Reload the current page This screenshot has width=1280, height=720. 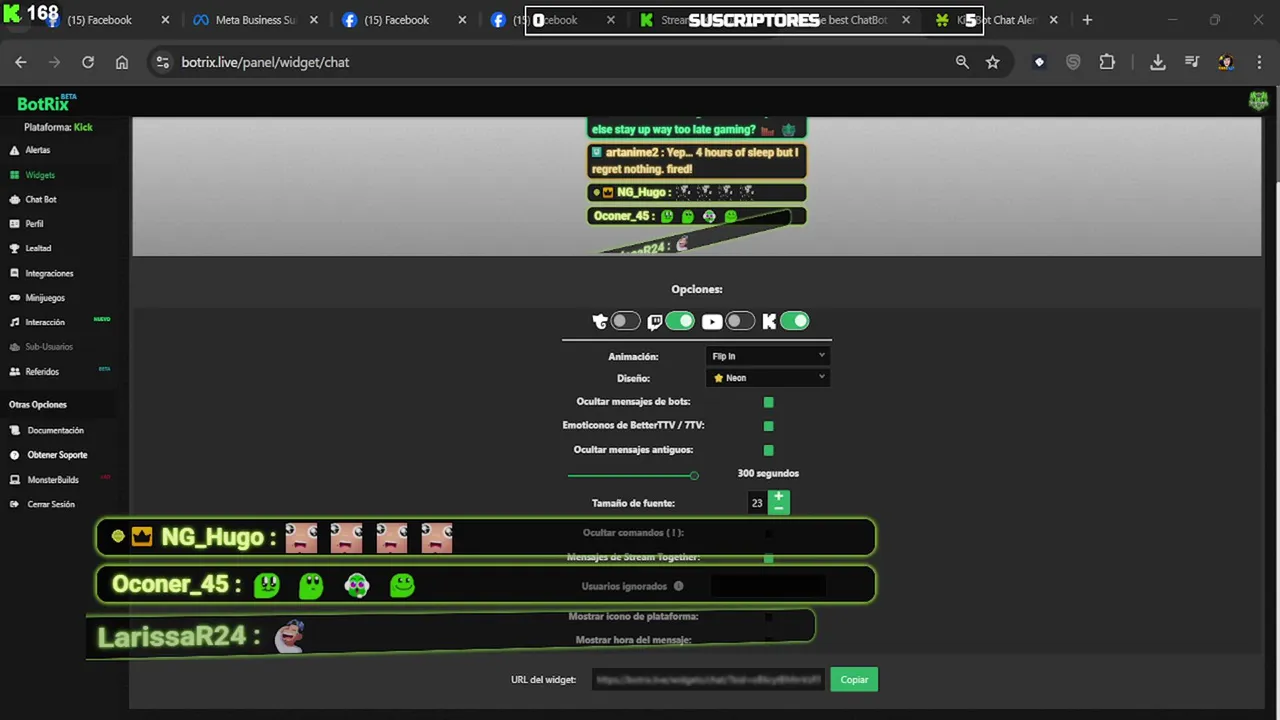pos(88,62)
